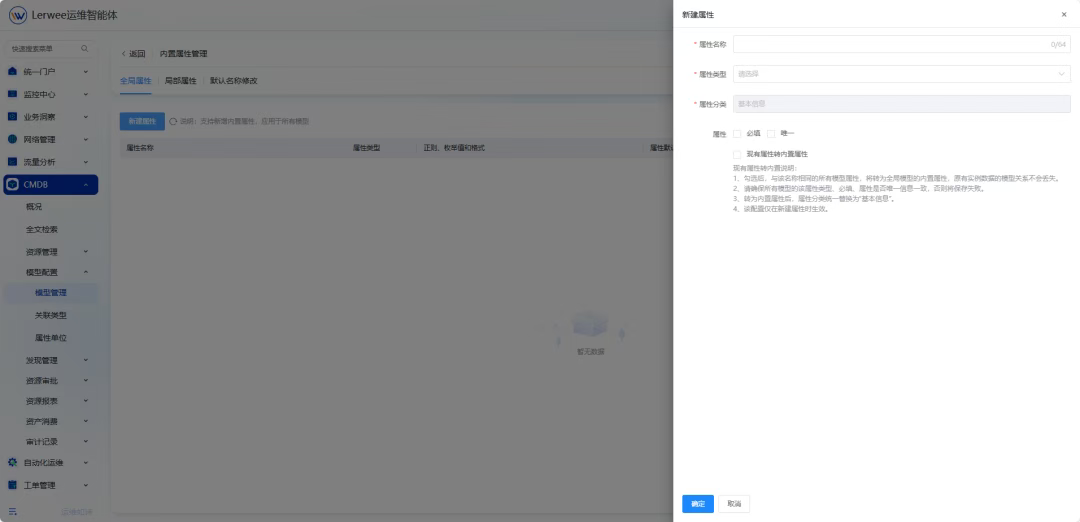This screenshot has height=522, width=1080.
Task: Click the 取消 button
Action: coord(734,504)
